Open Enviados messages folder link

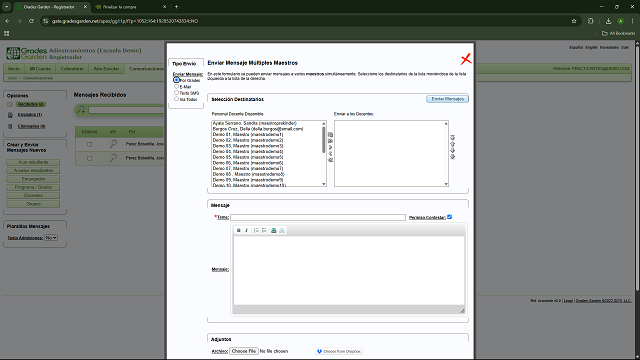[x=30, y=115]
